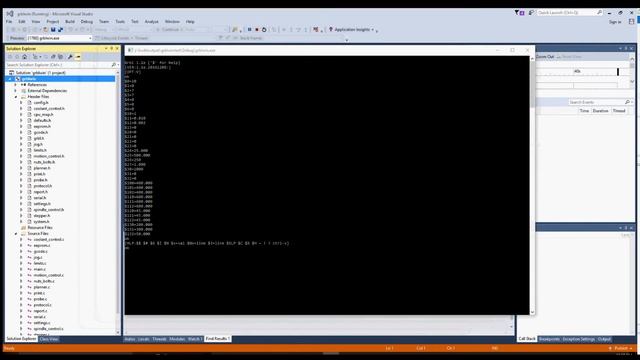Open Solution Explorer window position dropdown arrow
This screenshot has height=360, width=640.
(106, 49)
